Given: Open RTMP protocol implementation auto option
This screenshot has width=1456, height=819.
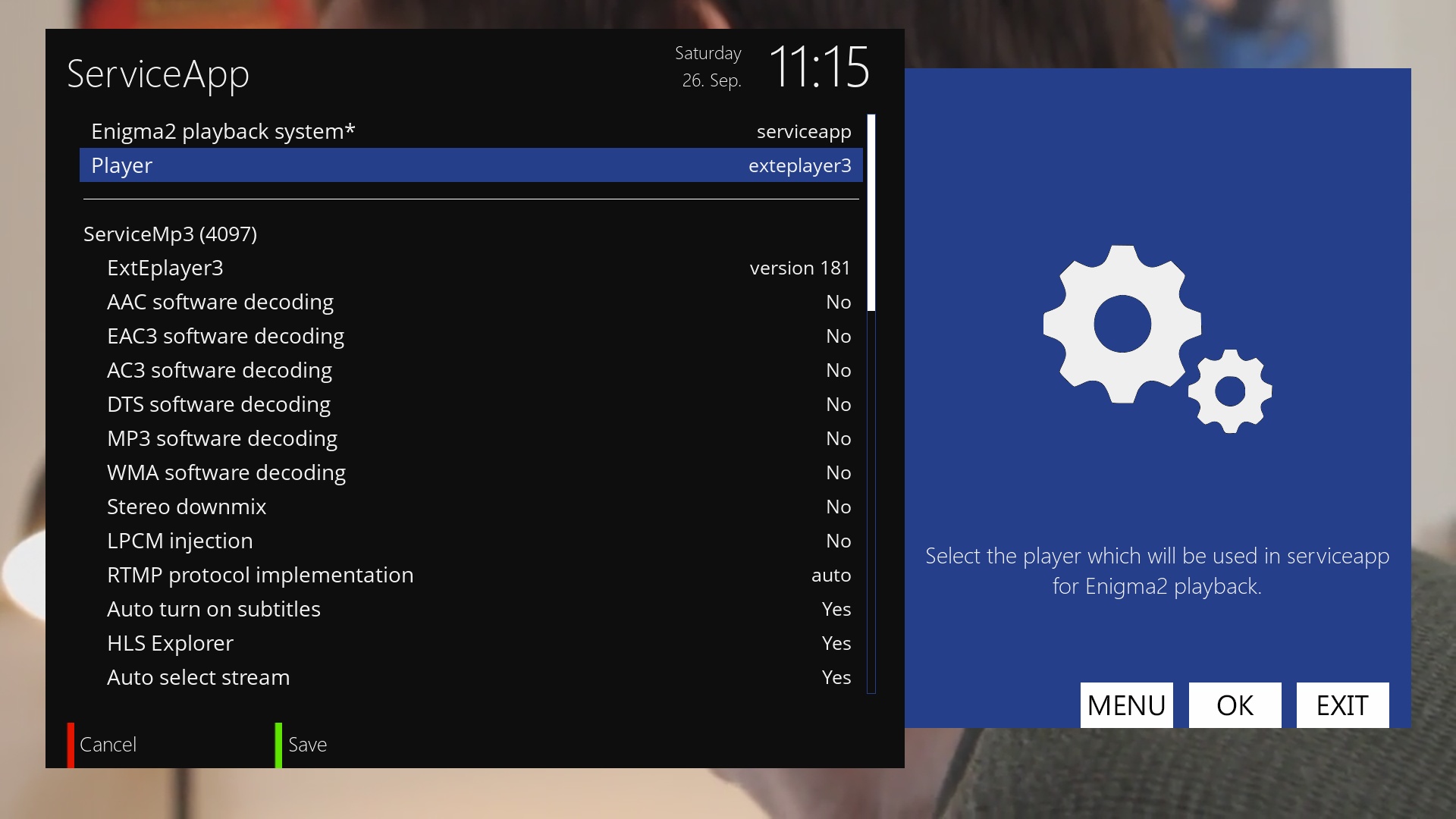Looking at the screenshot, I should point(471,575).
